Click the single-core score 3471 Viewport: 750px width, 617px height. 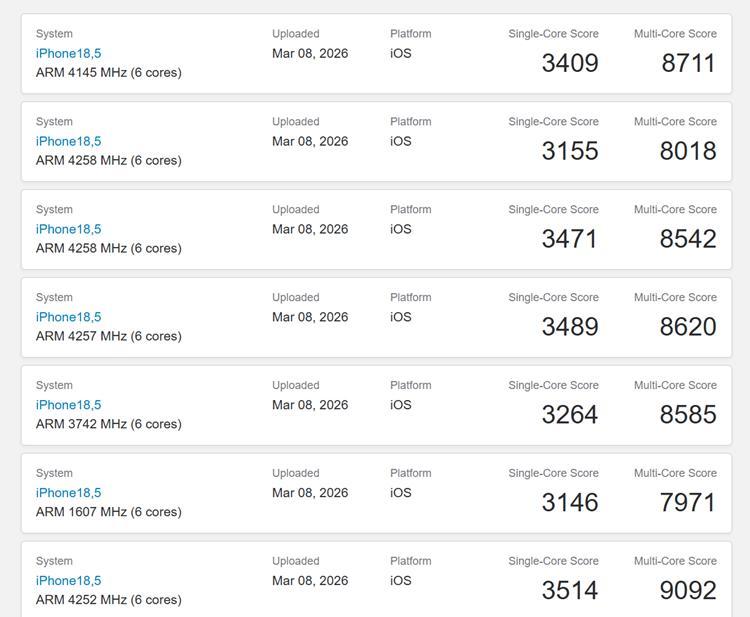pyautogui.click(x=569, y=239)
